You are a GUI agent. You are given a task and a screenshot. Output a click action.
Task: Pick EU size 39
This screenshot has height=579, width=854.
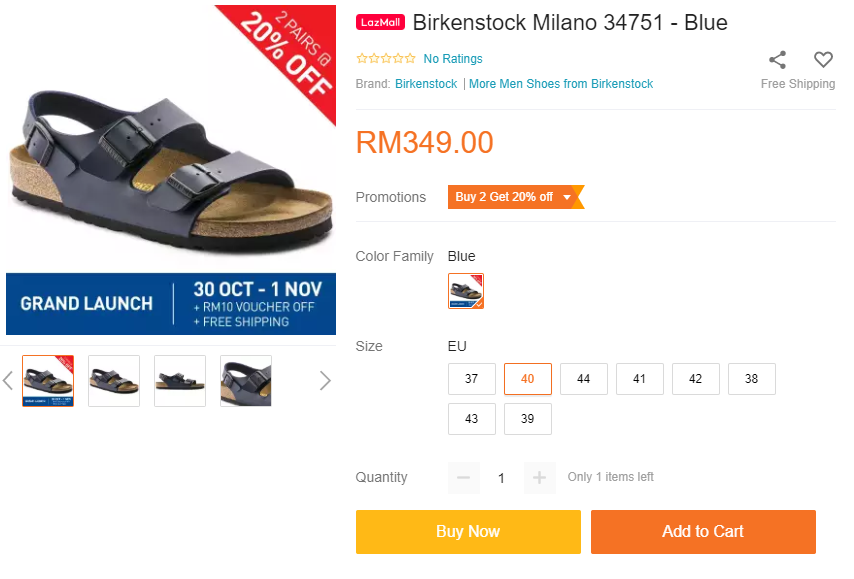(x=528, y=419)
